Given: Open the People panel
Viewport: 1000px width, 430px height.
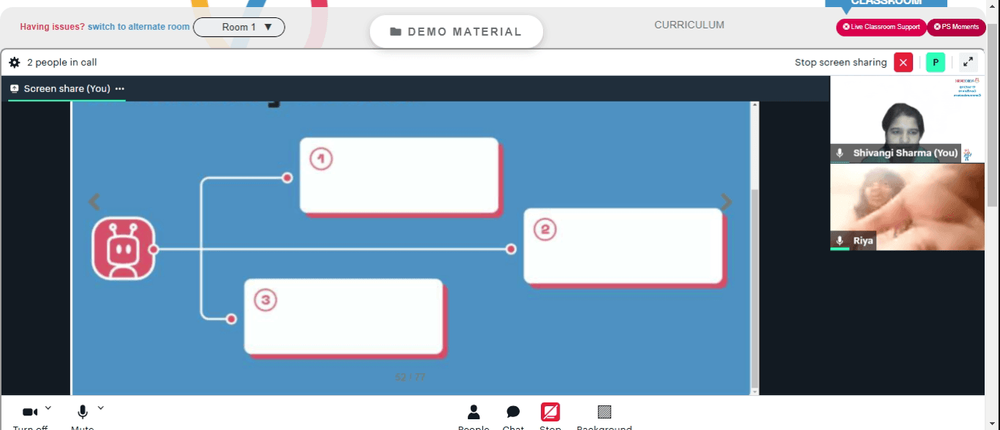Looking at the screenshot, I should pyautogui.click(x=473, y=413).
